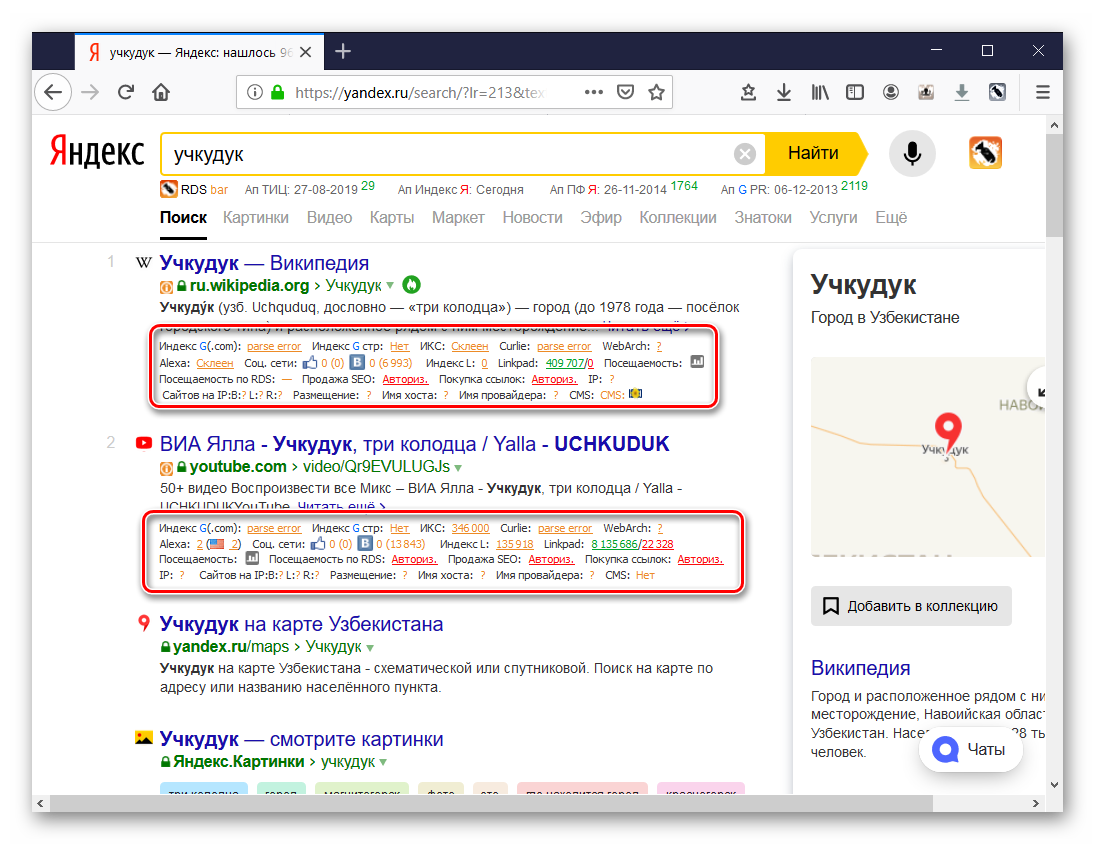
Task: Open the Firefox account icon
Action: point(891,92)
